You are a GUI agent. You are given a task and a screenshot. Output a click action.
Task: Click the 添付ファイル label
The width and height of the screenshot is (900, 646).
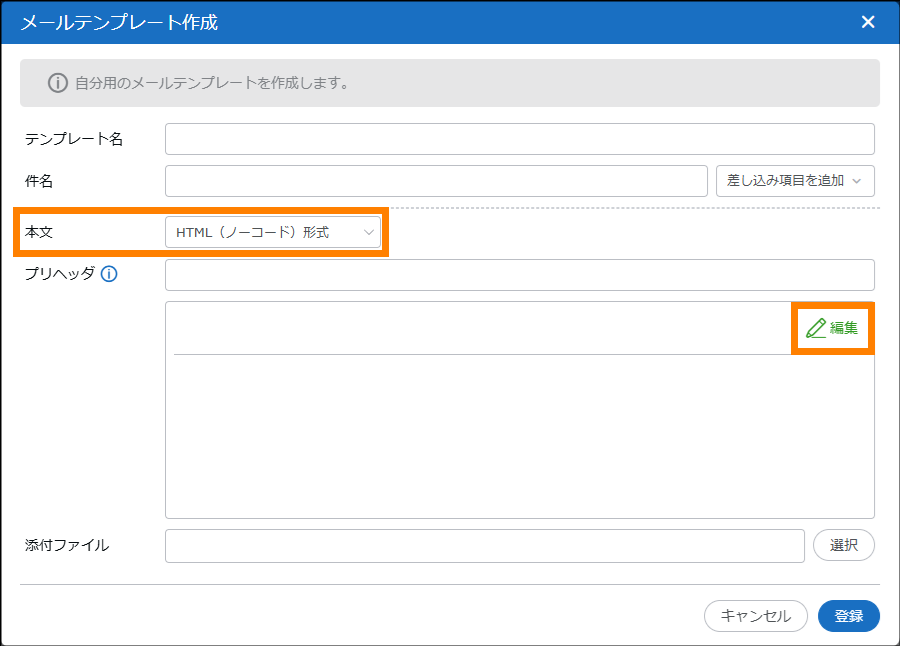click(67, 545)
